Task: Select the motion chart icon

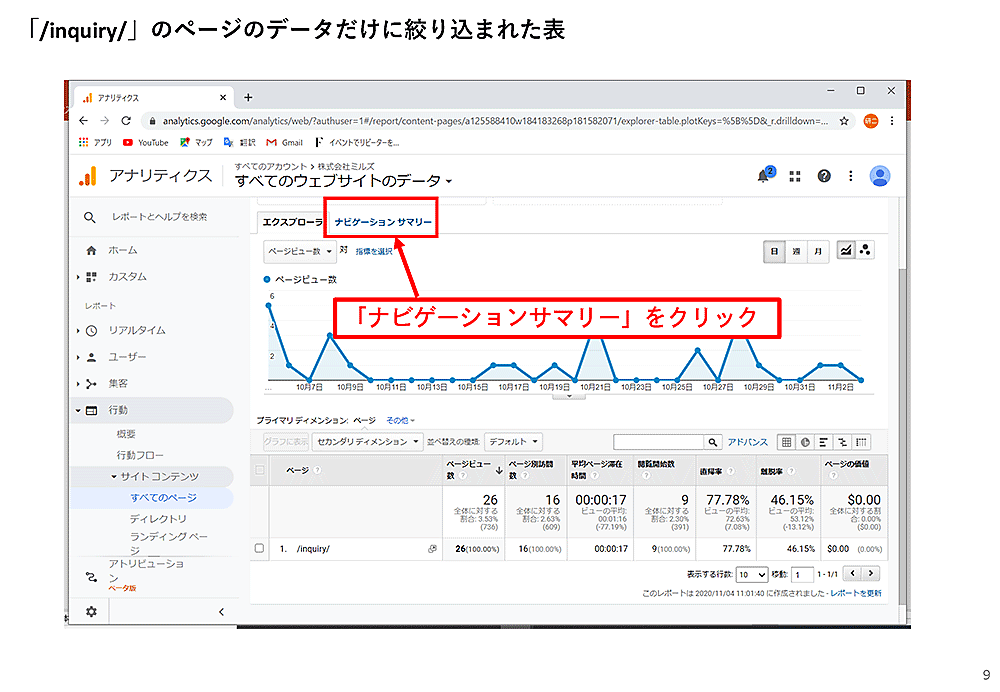Action: click(865, 251)
